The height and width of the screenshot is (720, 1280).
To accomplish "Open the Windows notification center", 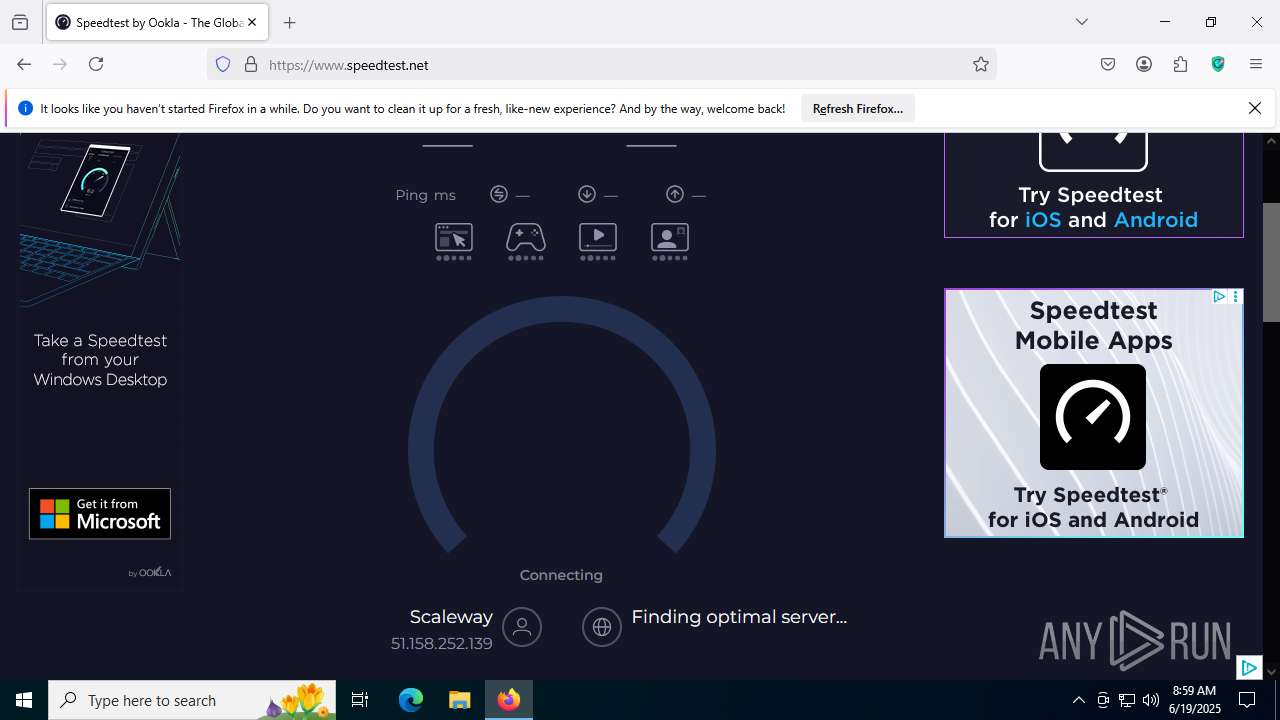I will [1247, 700].
